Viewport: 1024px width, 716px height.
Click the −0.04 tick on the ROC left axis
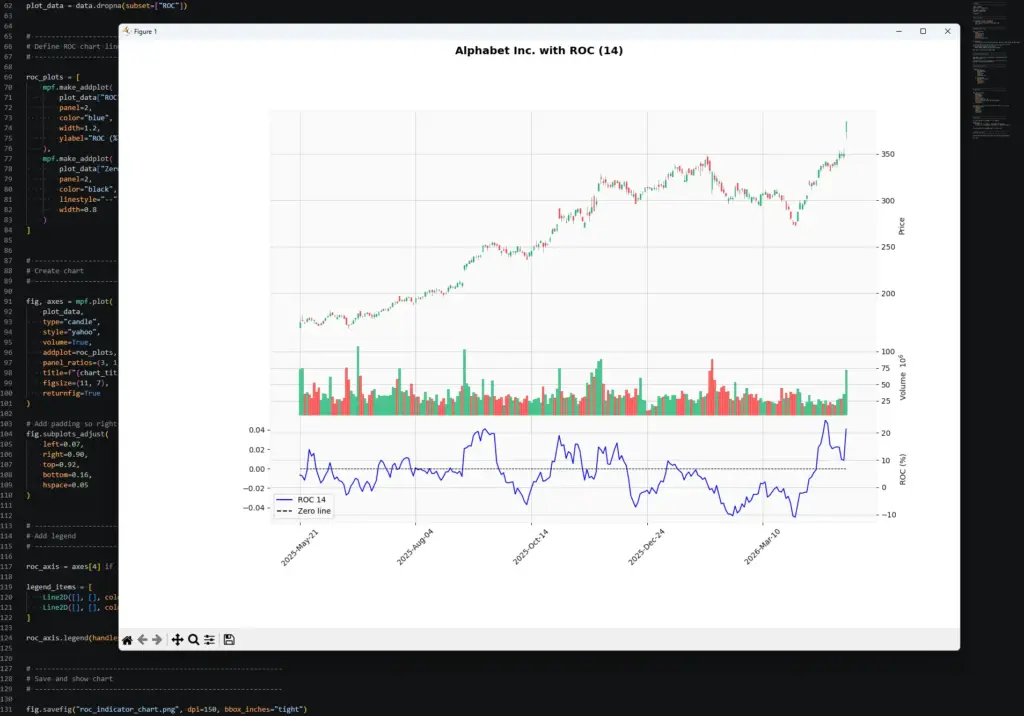(x=254, y=508)
